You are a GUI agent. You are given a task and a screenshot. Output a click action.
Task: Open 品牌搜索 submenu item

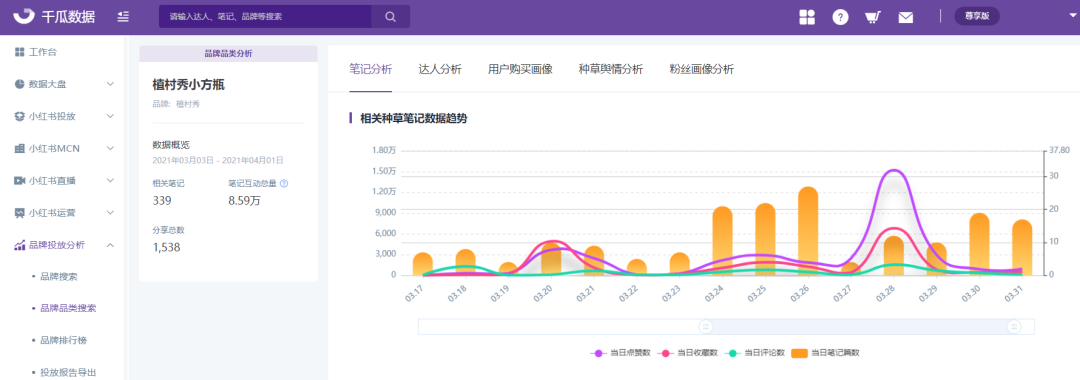point(59,277)
